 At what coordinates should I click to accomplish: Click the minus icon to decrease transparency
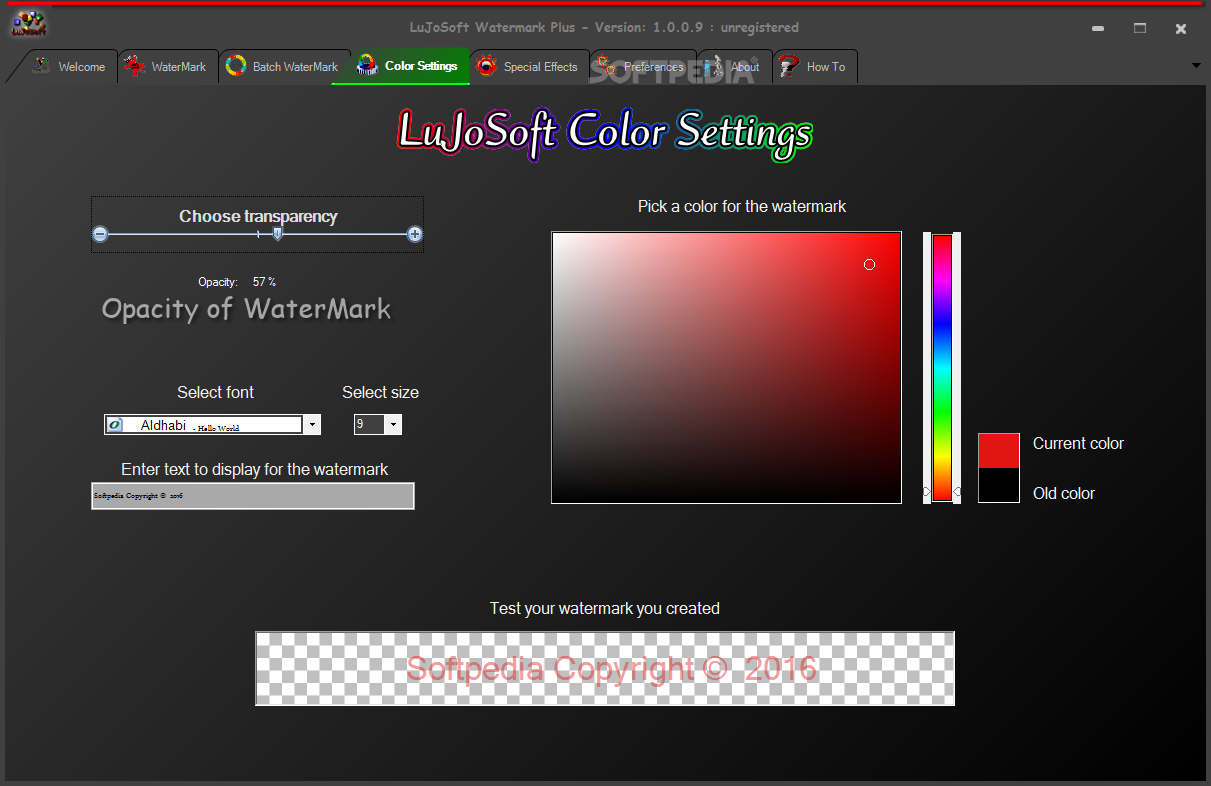[x=100, y=234]
